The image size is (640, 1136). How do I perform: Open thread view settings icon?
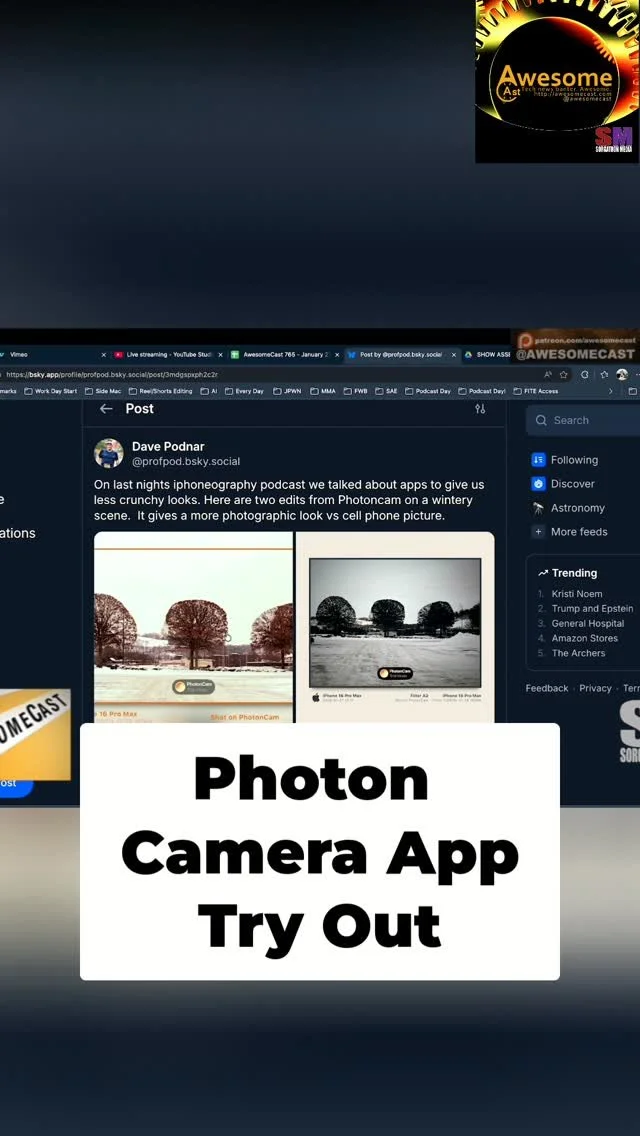pos(480,409)
